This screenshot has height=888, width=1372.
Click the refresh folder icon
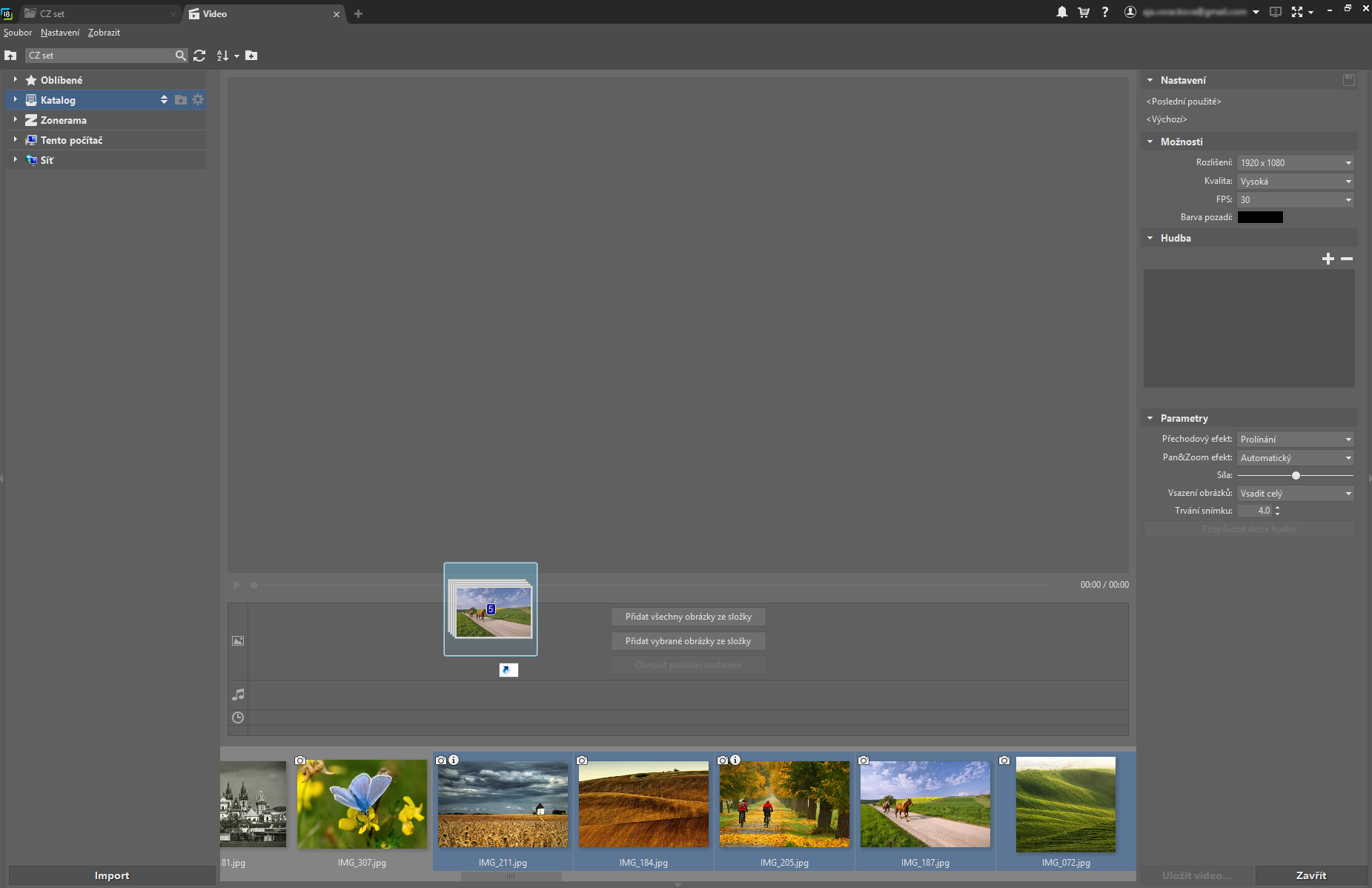pos(199,56)
